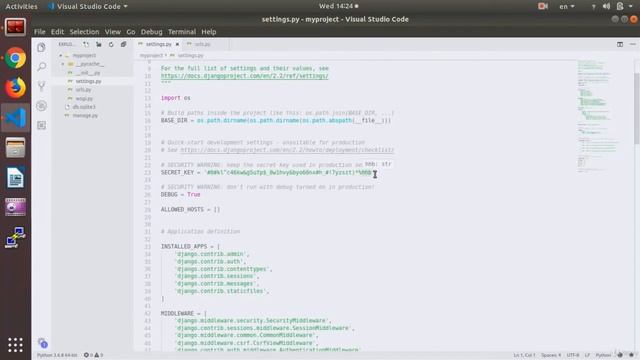Click the editor minimap code preview
640x360 pixels.
point(598,116)
